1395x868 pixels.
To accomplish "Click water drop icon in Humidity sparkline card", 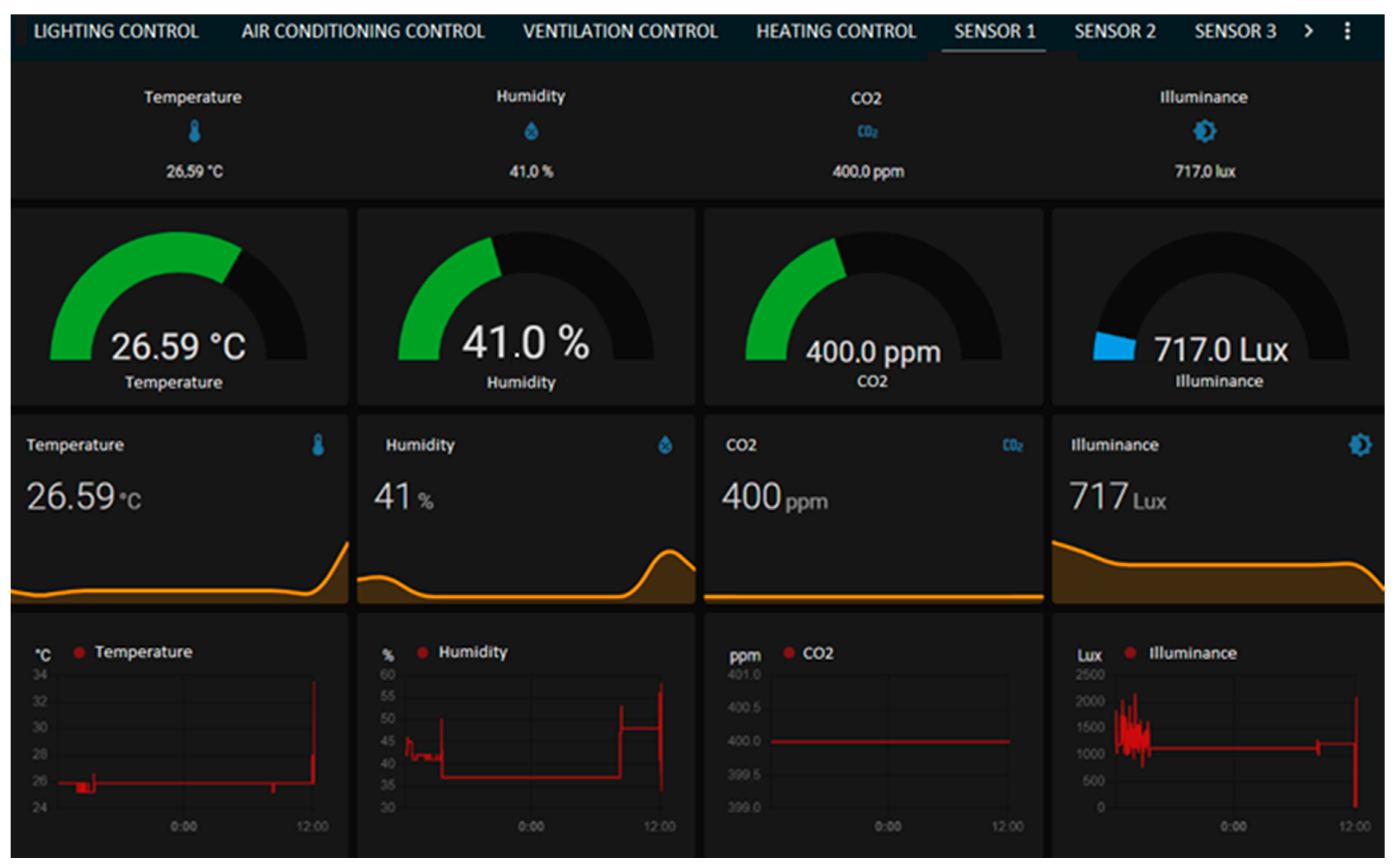I will [x=665, y=445].
